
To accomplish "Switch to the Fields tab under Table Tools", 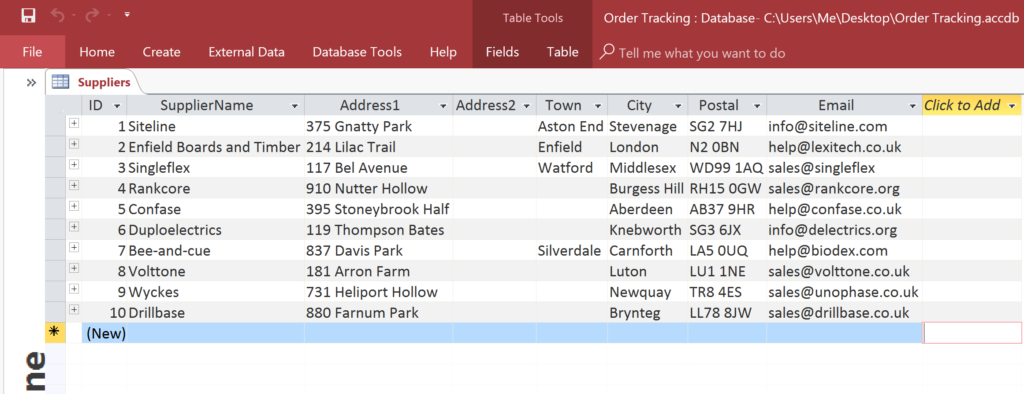I will 503,52.
